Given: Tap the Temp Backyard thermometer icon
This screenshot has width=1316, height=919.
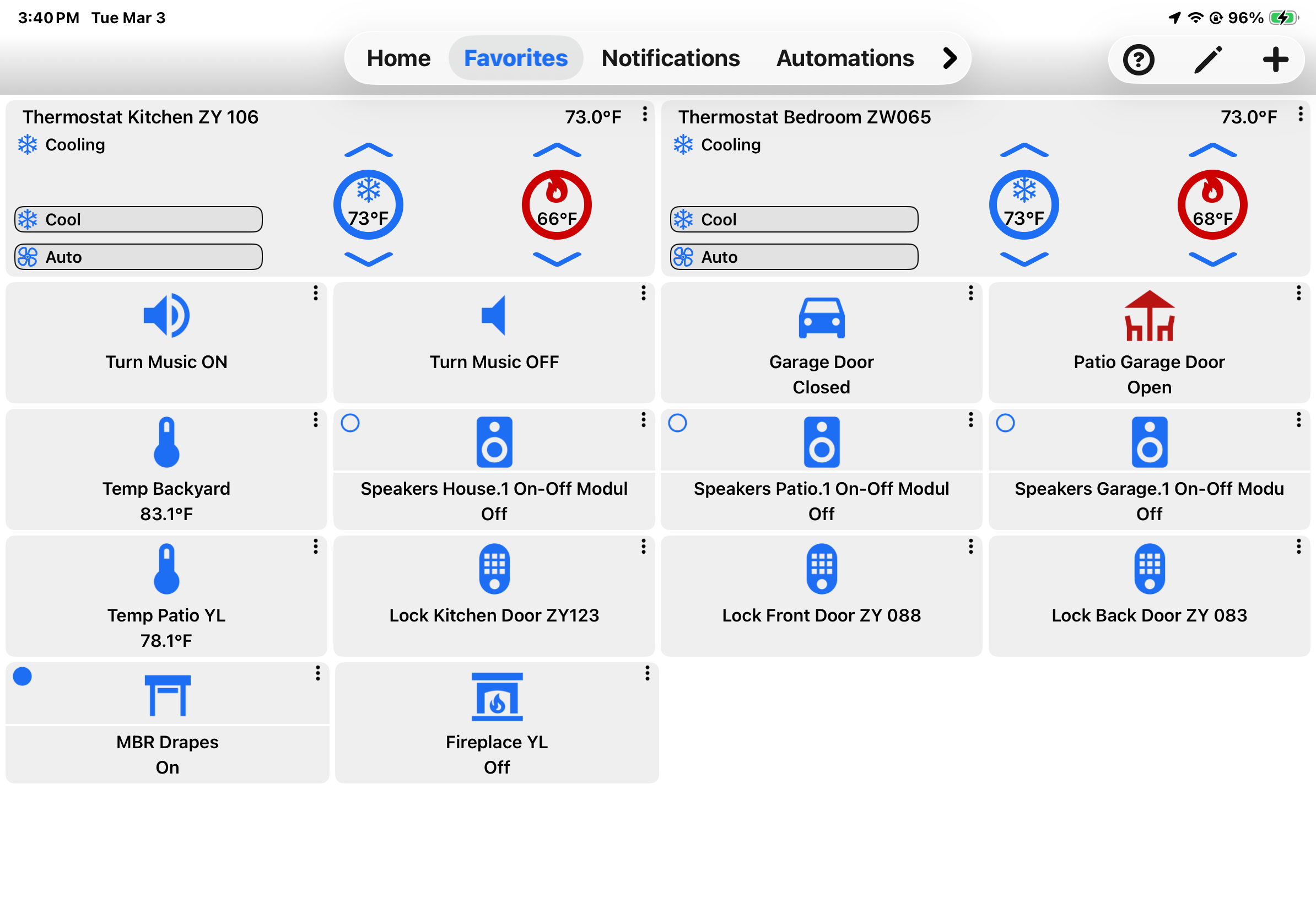Looking at the screenshot, I should [x=166, y=442].
